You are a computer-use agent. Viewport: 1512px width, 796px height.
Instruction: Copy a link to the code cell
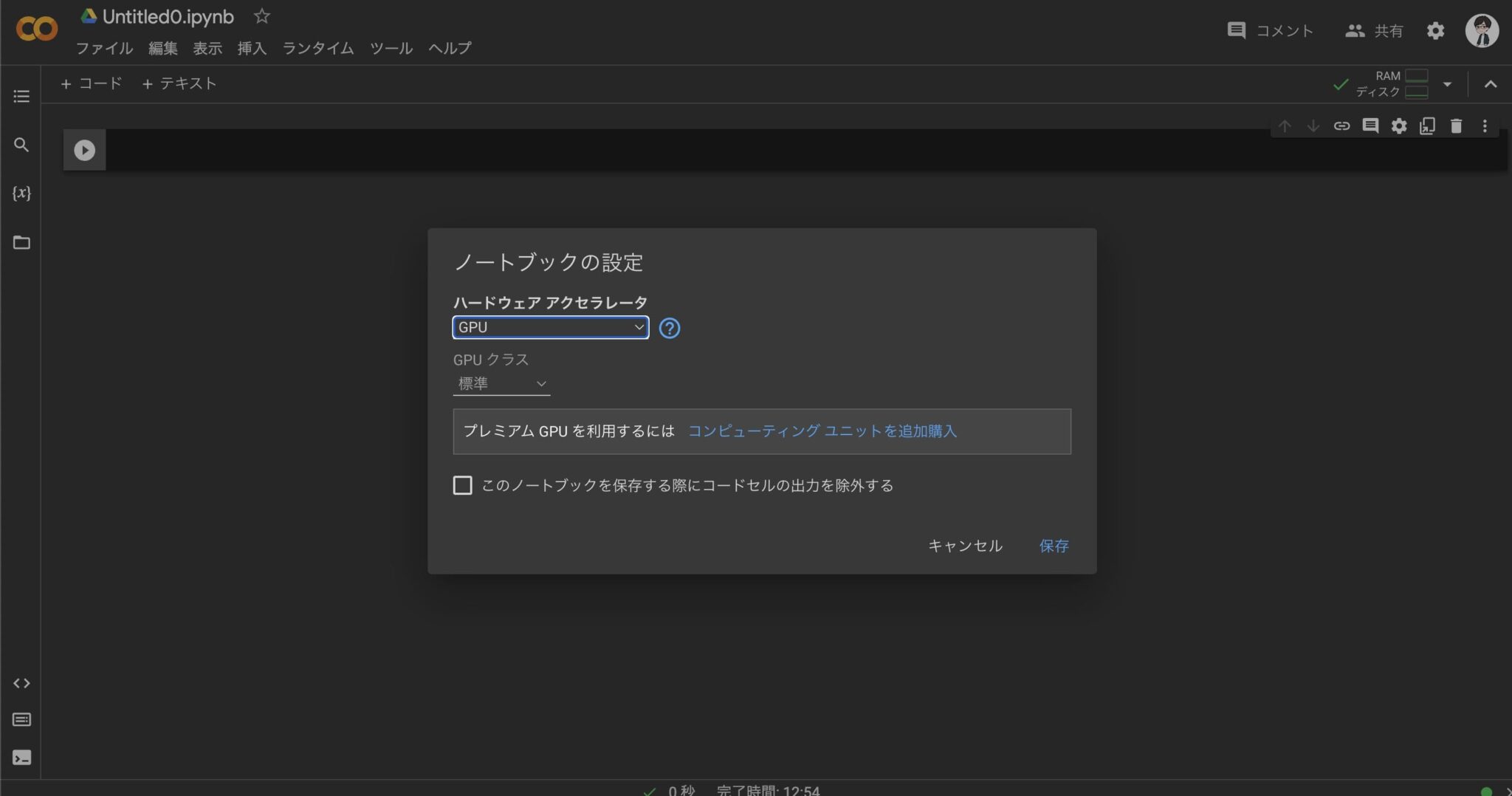click(1343, 126)
